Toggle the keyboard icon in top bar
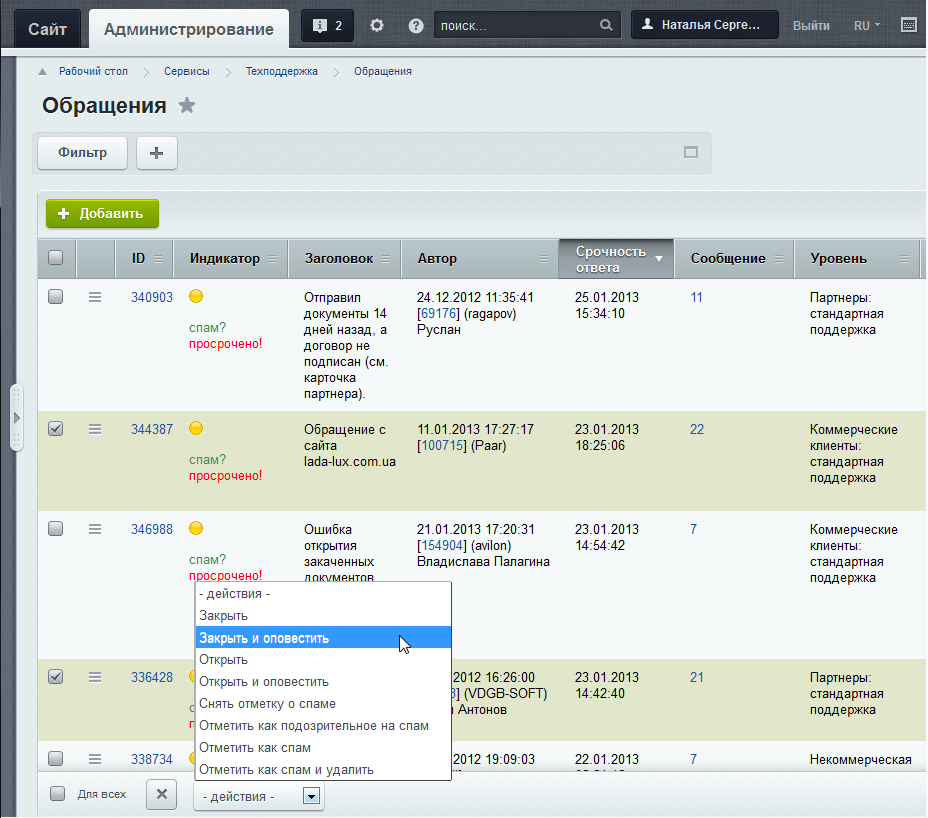Image resolution: width=928 pixels, height=818 pixels. click(909, 25)
